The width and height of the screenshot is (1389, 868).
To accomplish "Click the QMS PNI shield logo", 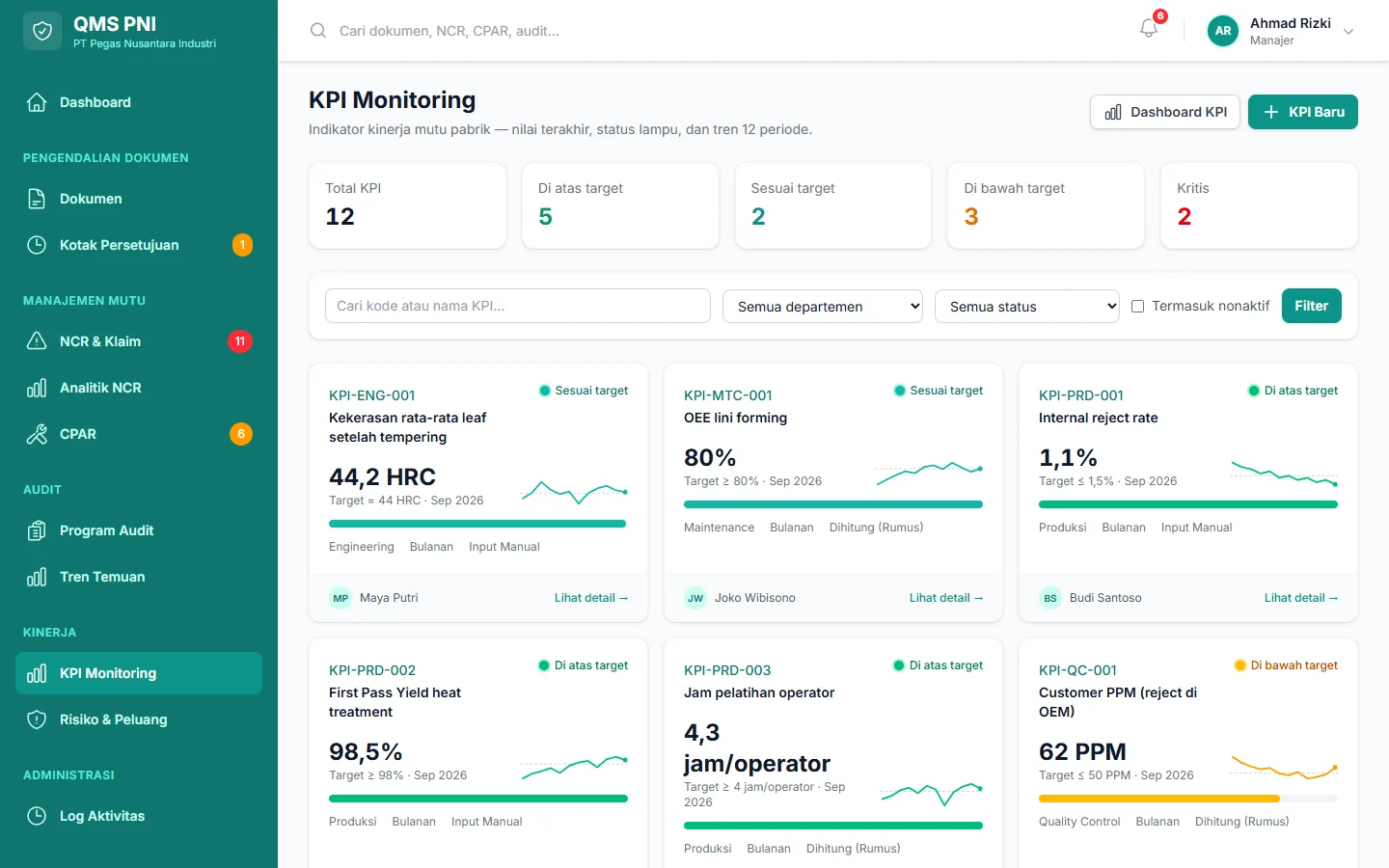I will coord(42,31).
